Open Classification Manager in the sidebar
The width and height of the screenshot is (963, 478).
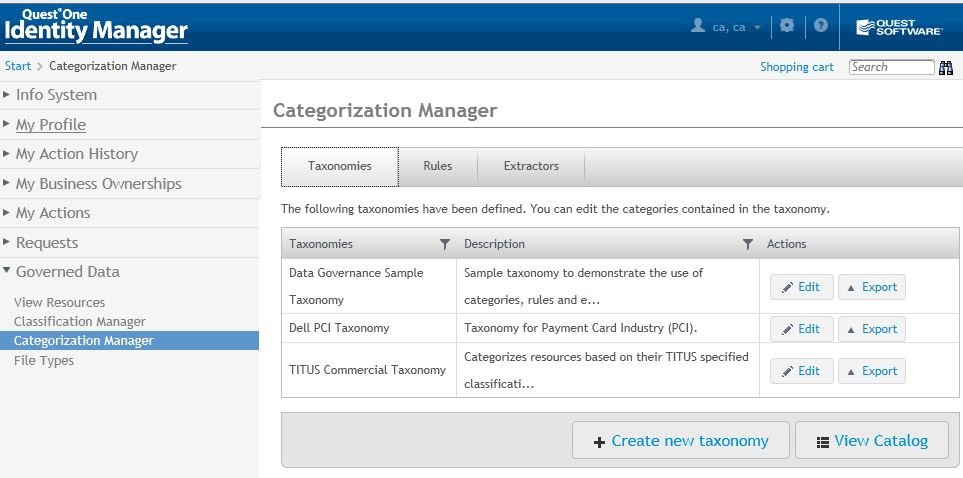click(x=80, y=322)
